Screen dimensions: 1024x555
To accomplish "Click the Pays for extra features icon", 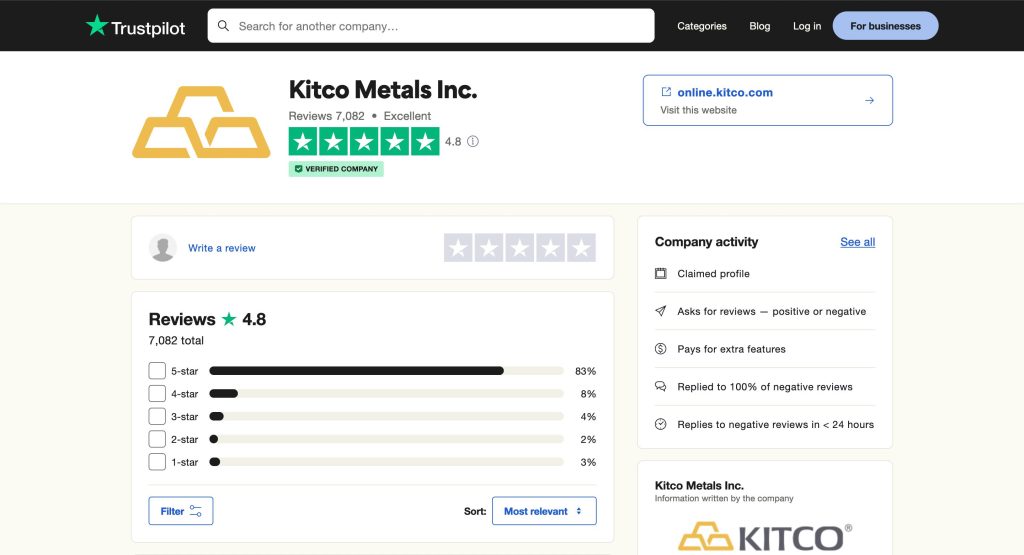I will coord(660,349).
